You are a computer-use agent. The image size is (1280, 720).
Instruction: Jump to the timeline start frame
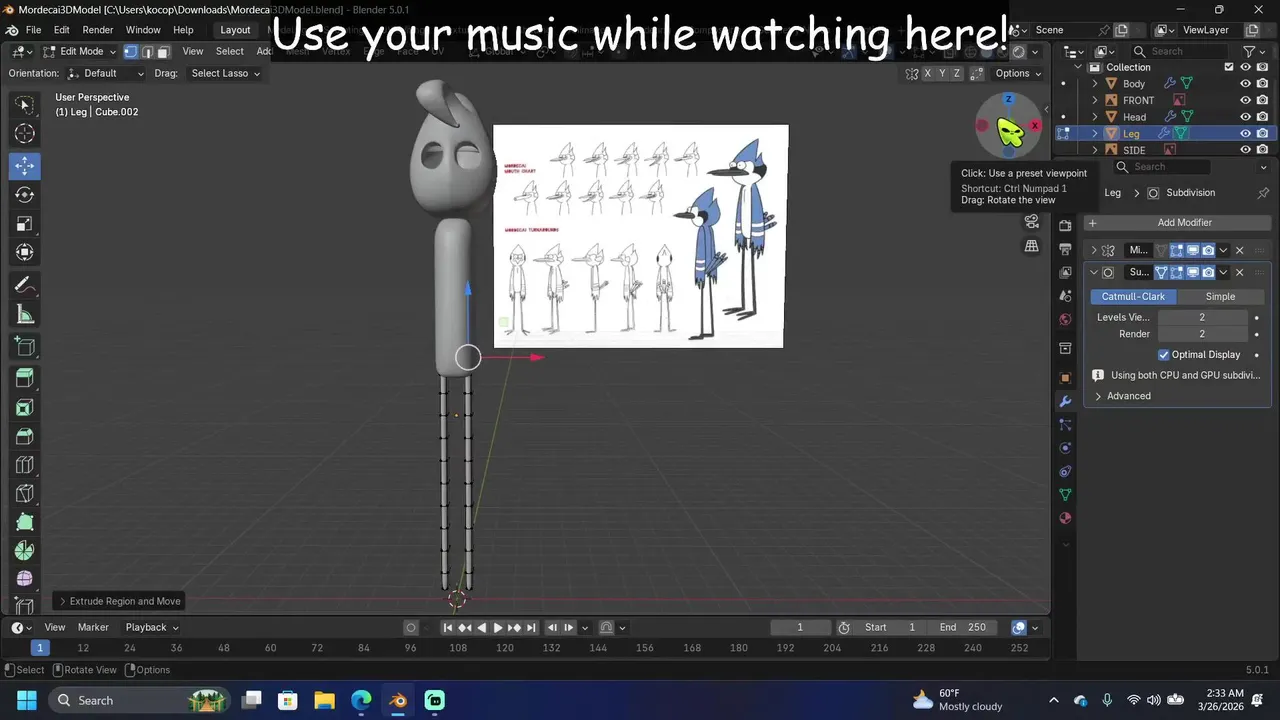pos(448,627)
